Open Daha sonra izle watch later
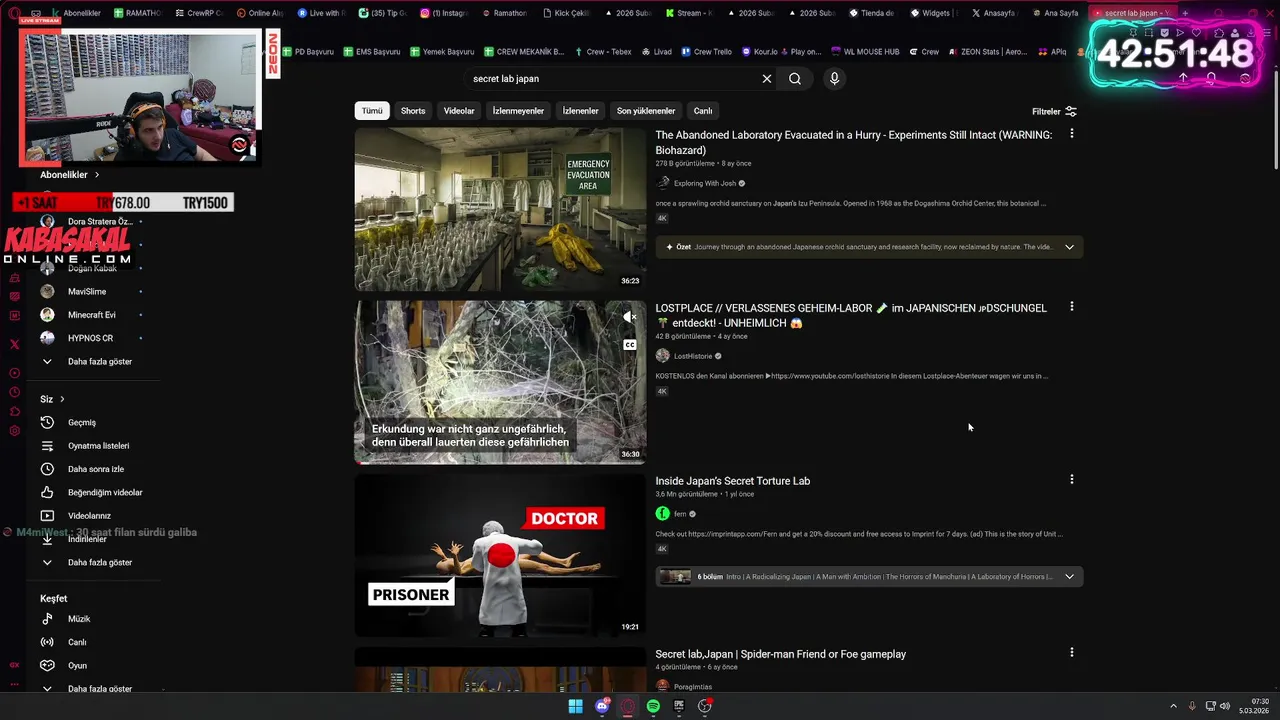1280x720 pixels. (95, 469)
